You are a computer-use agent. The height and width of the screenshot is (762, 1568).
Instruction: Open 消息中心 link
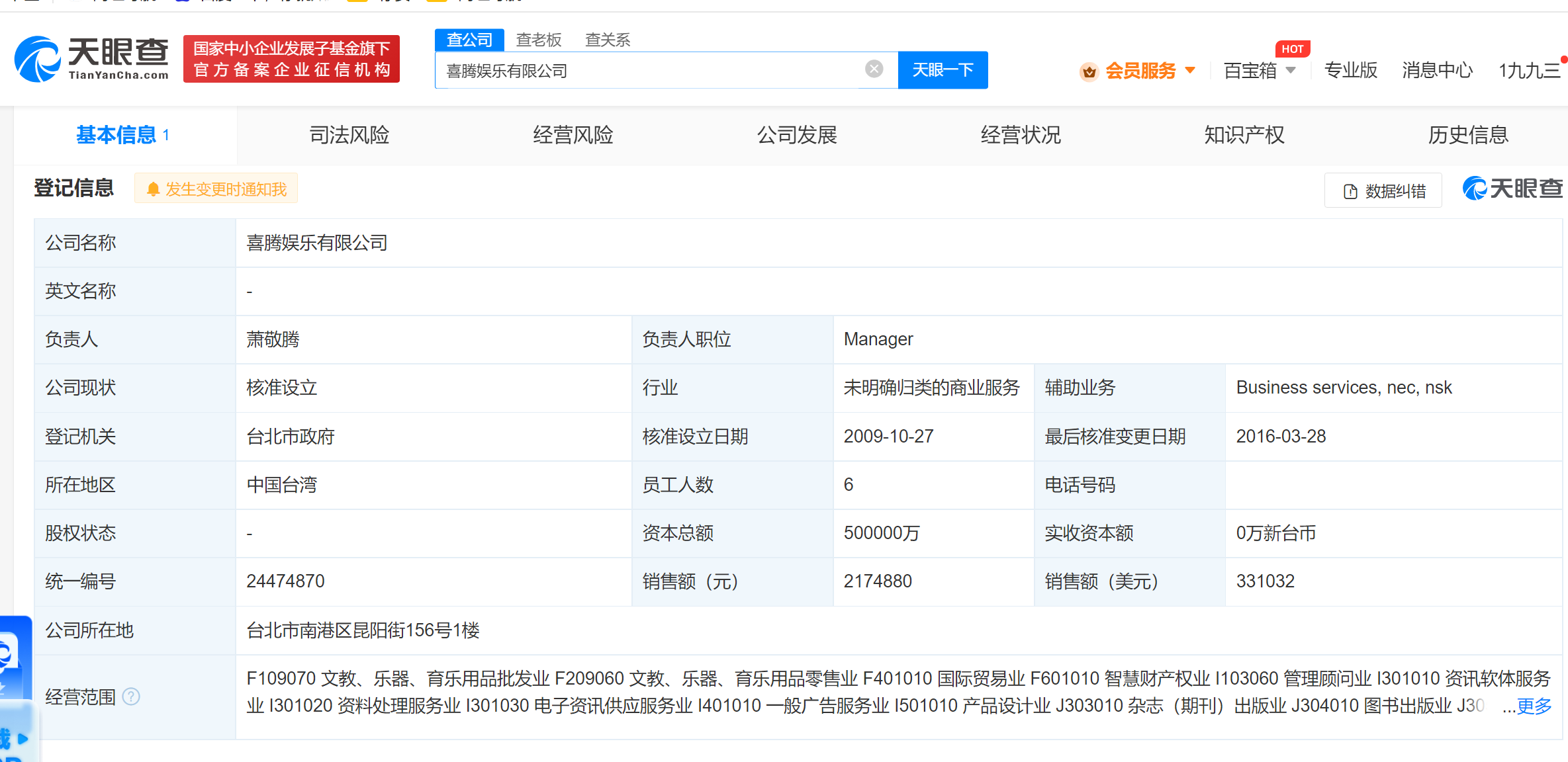tap(1437, 70)
